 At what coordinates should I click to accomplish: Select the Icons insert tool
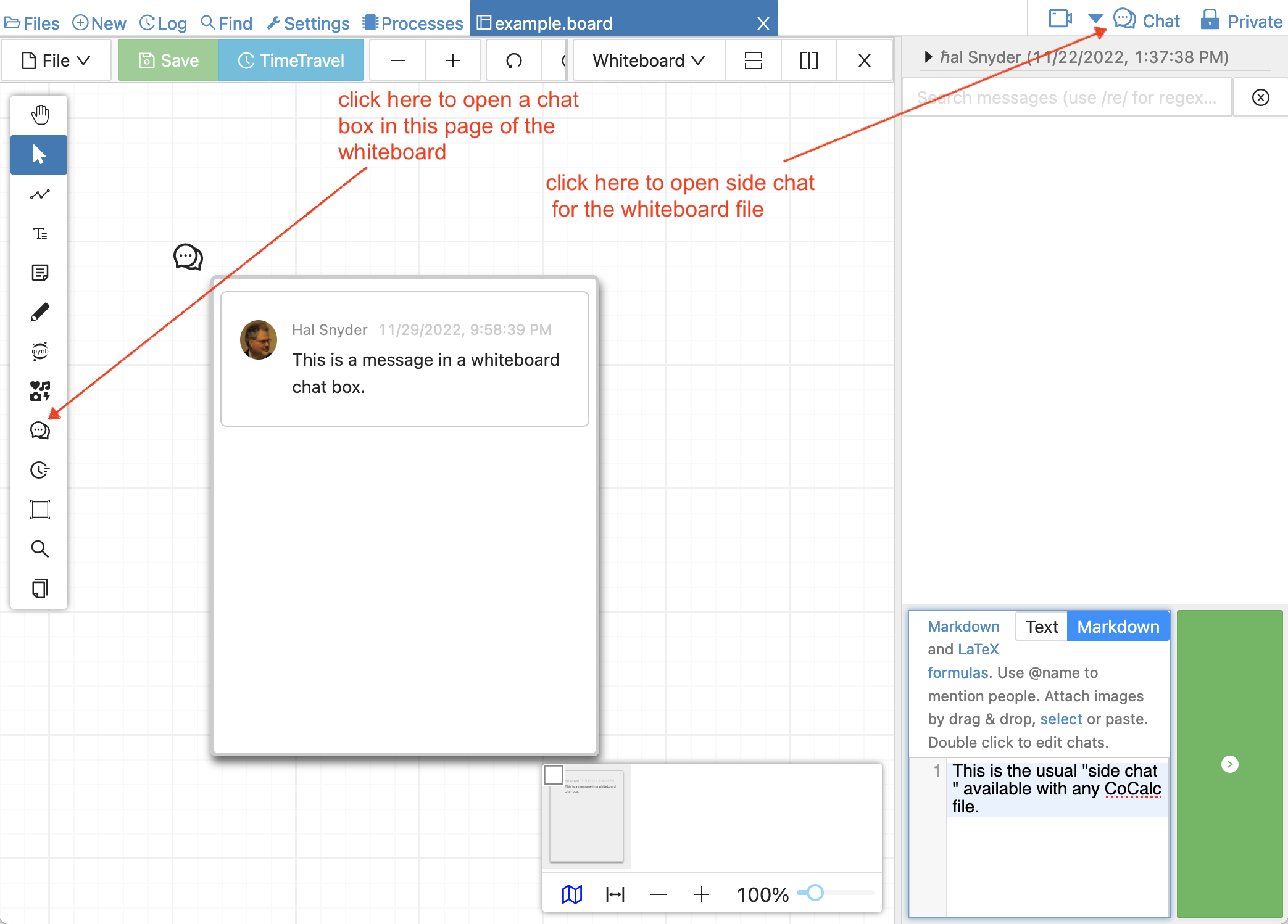(39, 391)
